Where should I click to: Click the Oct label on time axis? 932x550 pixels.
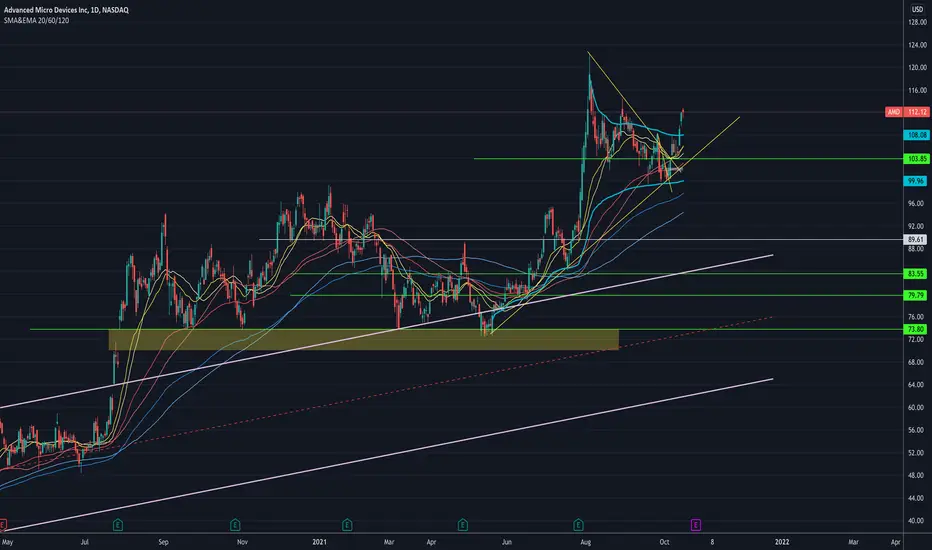(665, 542)
